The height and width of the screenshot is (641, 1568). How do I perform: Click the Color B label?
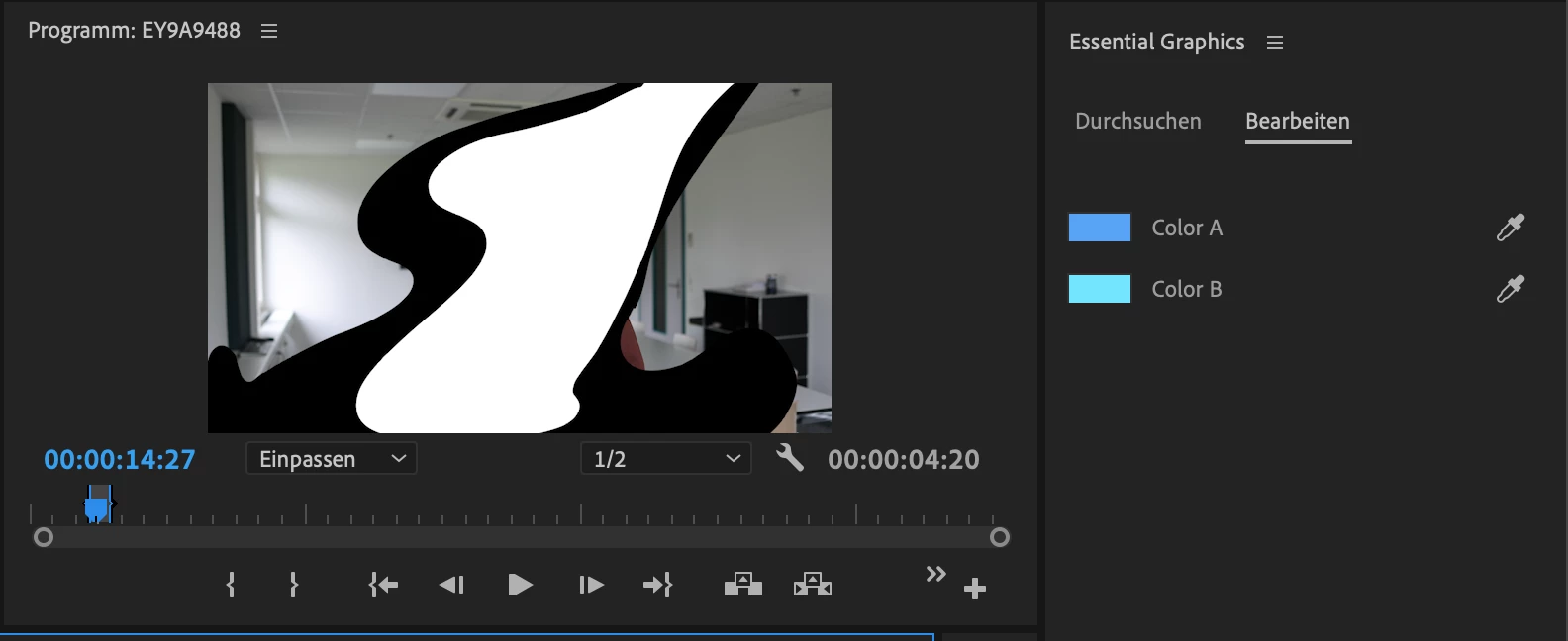click(1187, 289)
